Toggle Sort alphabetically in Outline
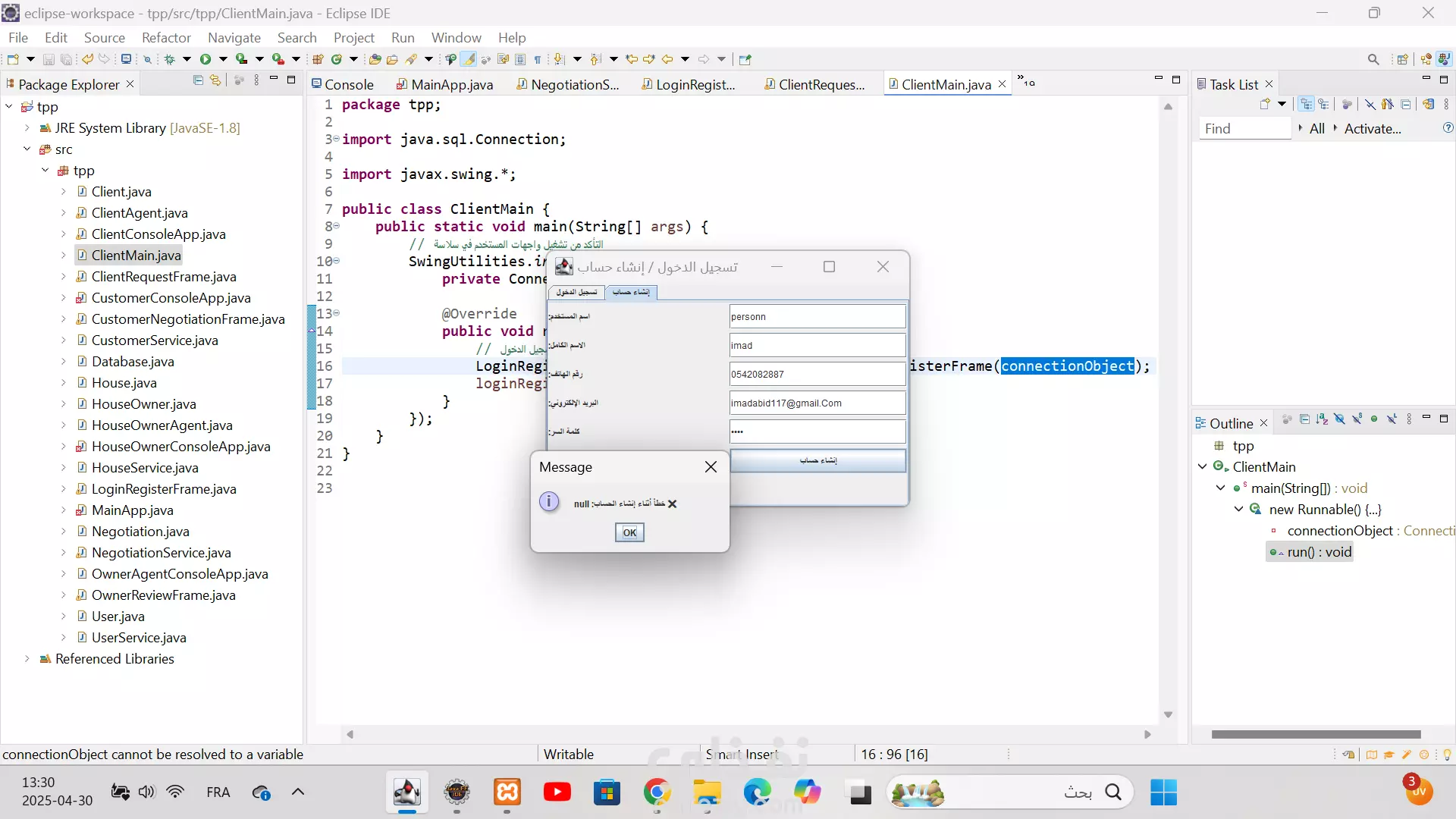 (x=1322, y=419)
